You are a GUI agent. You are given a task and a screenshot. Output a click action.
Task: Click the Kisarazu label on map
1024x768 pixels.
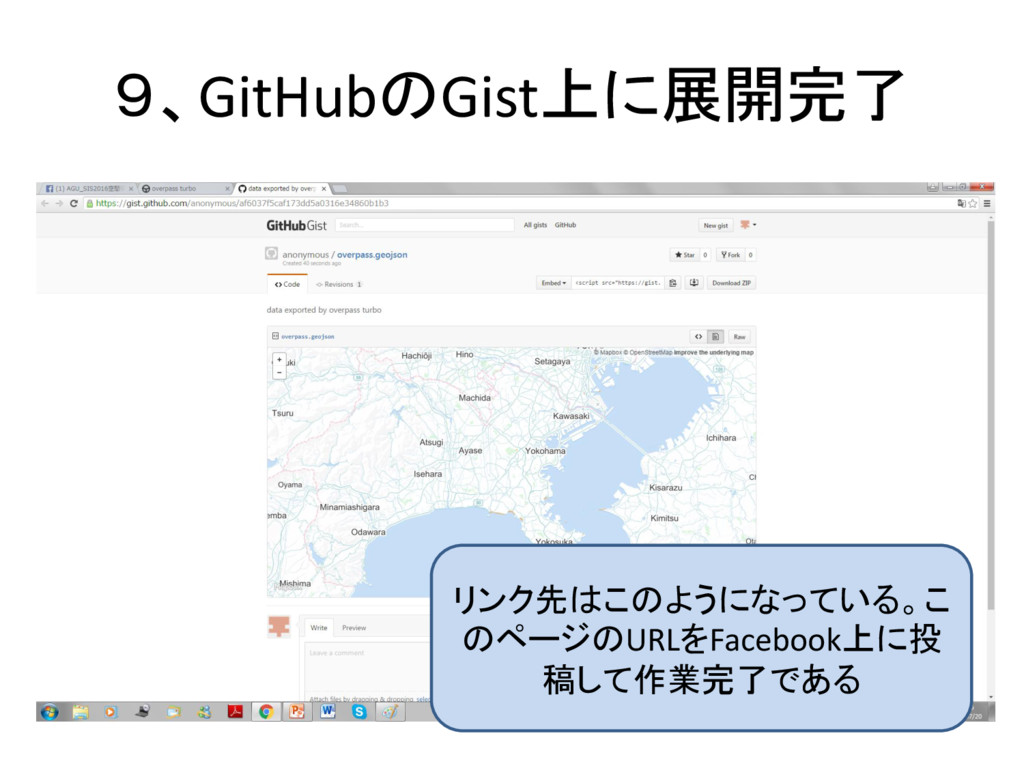(665, 488)
